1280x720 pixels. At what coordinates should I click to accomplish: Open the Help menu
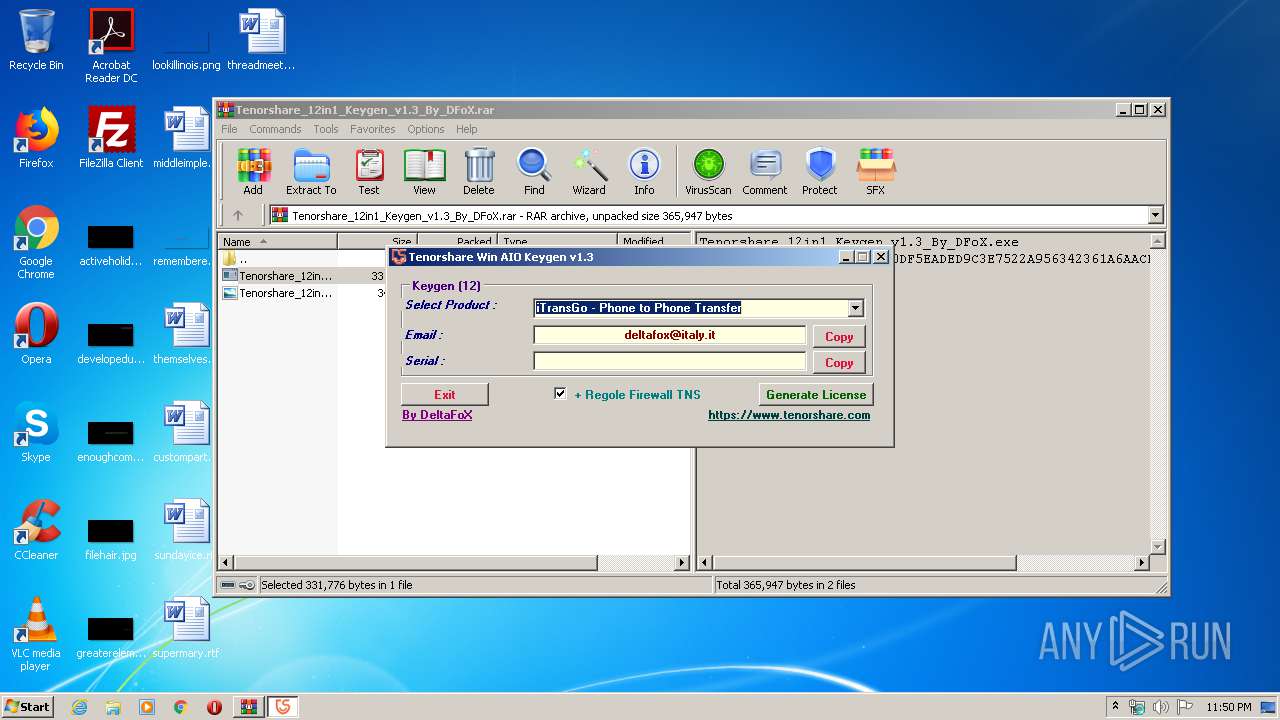(466, 129)
